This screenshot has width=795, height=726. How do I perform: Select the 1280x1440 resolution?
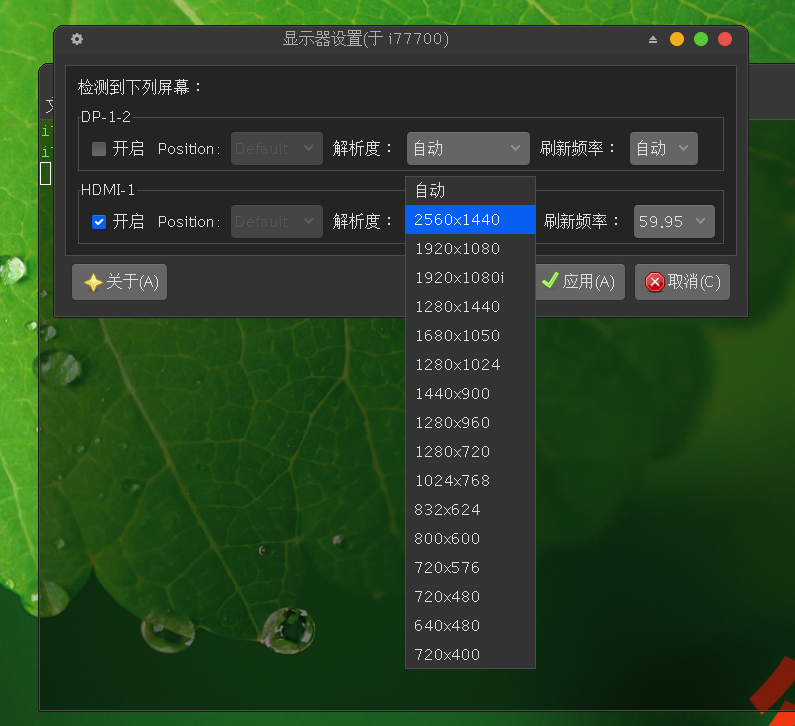[x=471, y=307]
